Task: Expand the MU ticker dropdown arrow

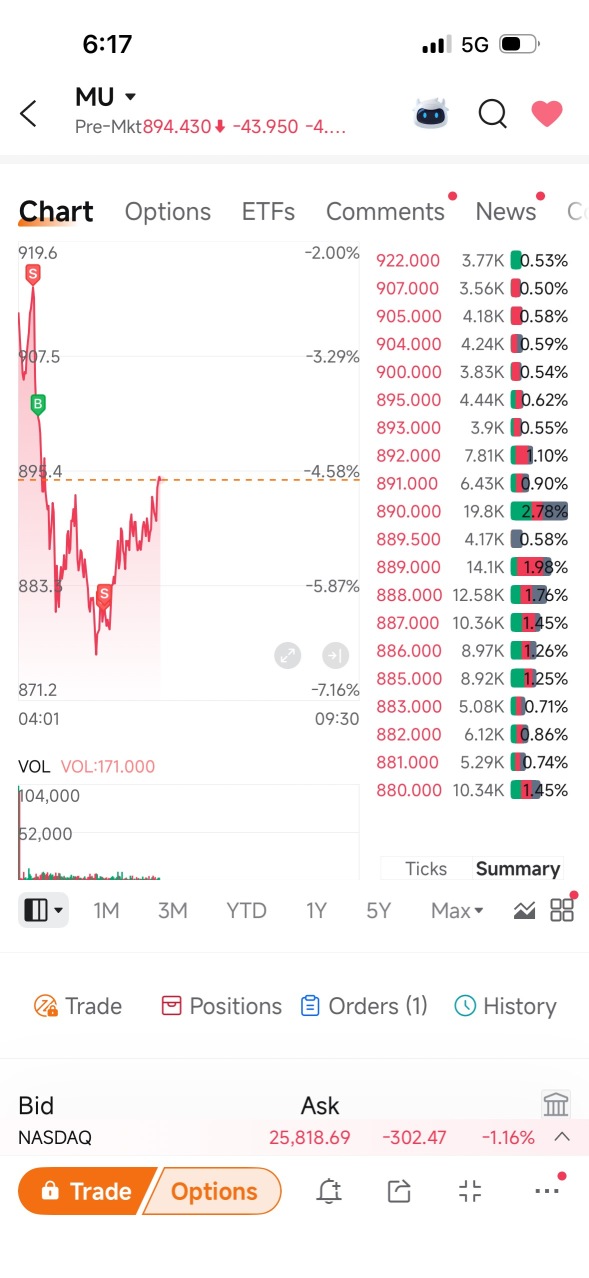Action: (x=130, y=97)
